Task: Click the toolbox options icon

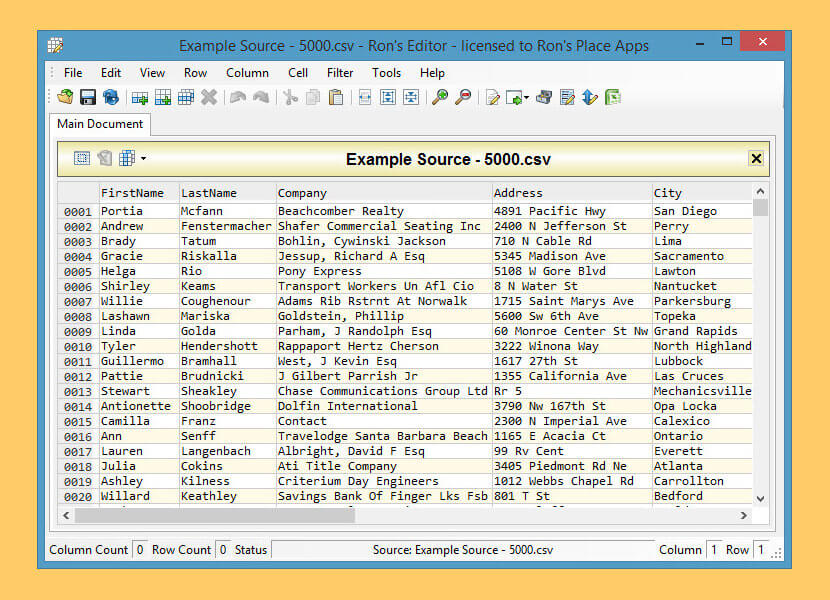Action: click(544, 97)
